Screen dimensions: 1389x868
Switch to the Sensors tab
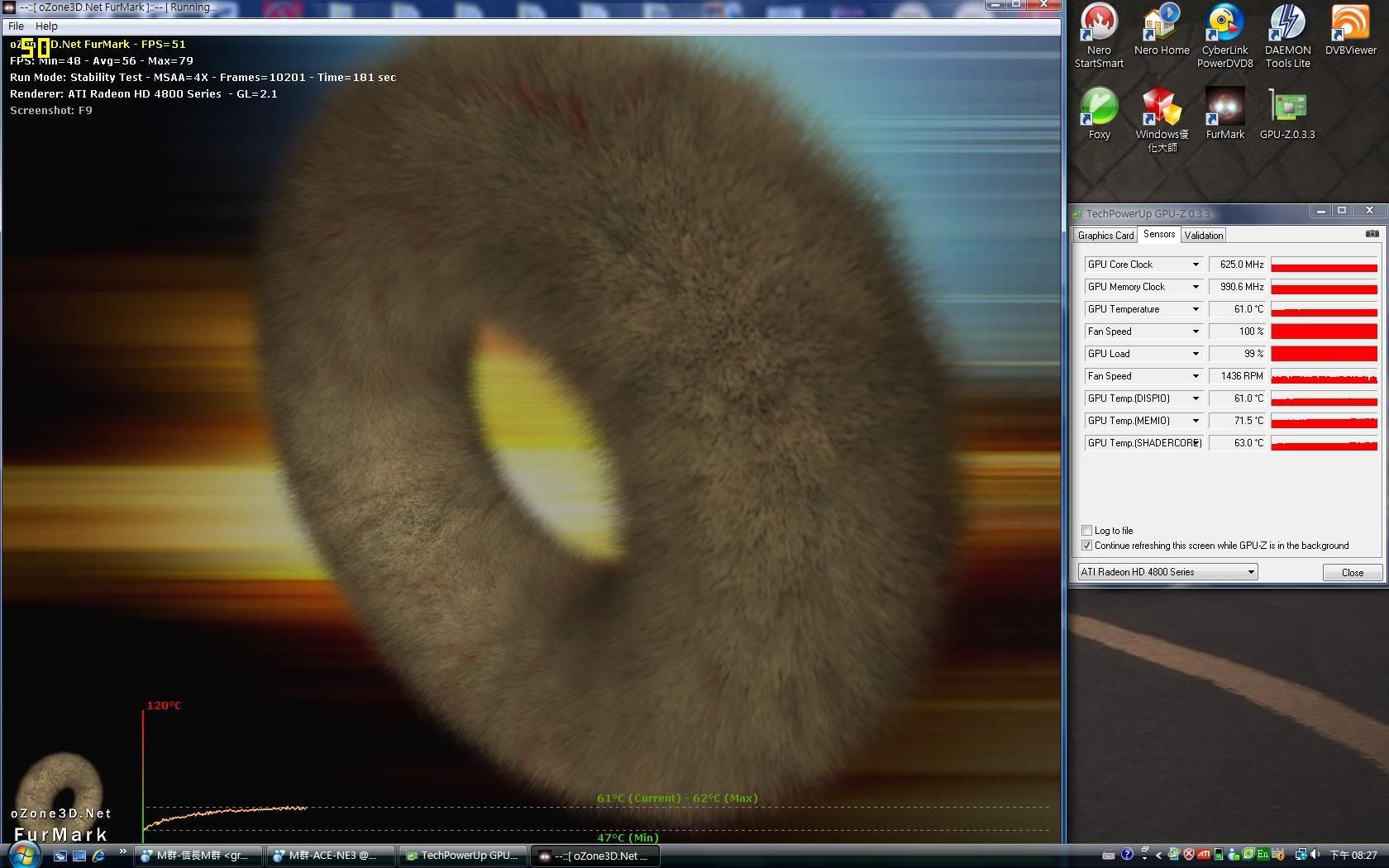click(1159, 234)
